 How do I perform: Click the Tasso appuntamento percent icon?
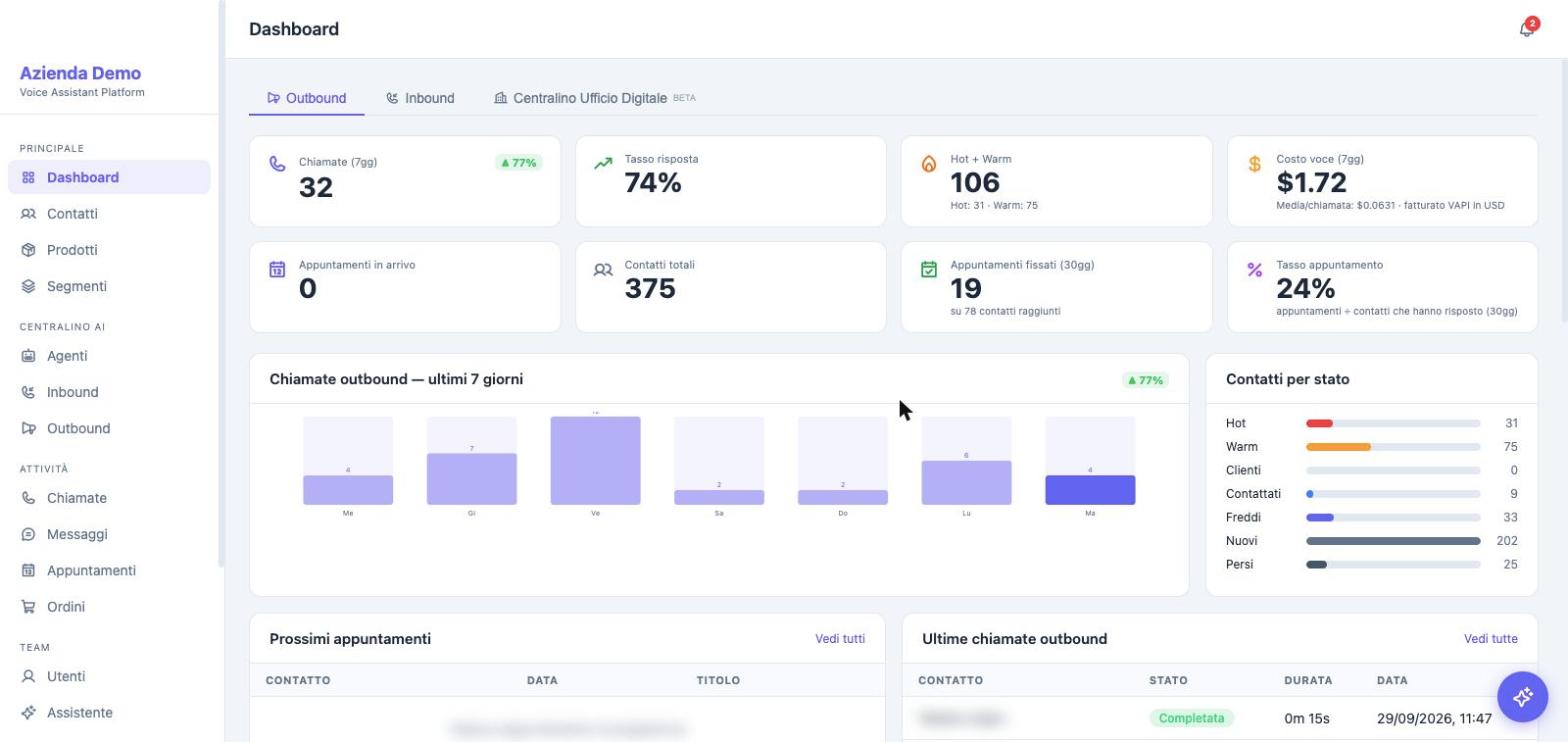(x=1255, y=269)
